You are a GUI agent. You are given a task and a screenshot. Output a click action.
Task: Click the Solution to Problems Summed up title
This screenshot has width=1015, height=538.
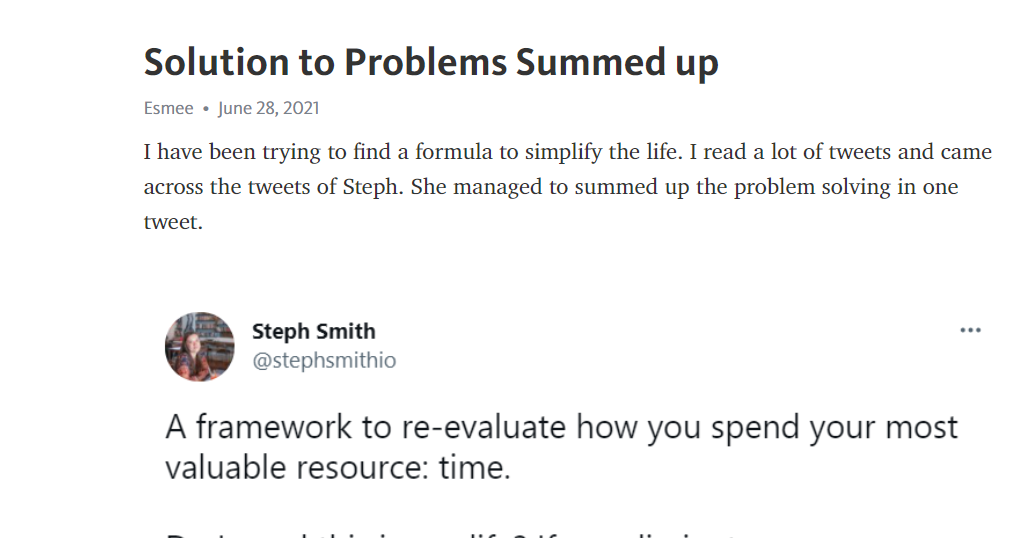[x=431, y=63]
